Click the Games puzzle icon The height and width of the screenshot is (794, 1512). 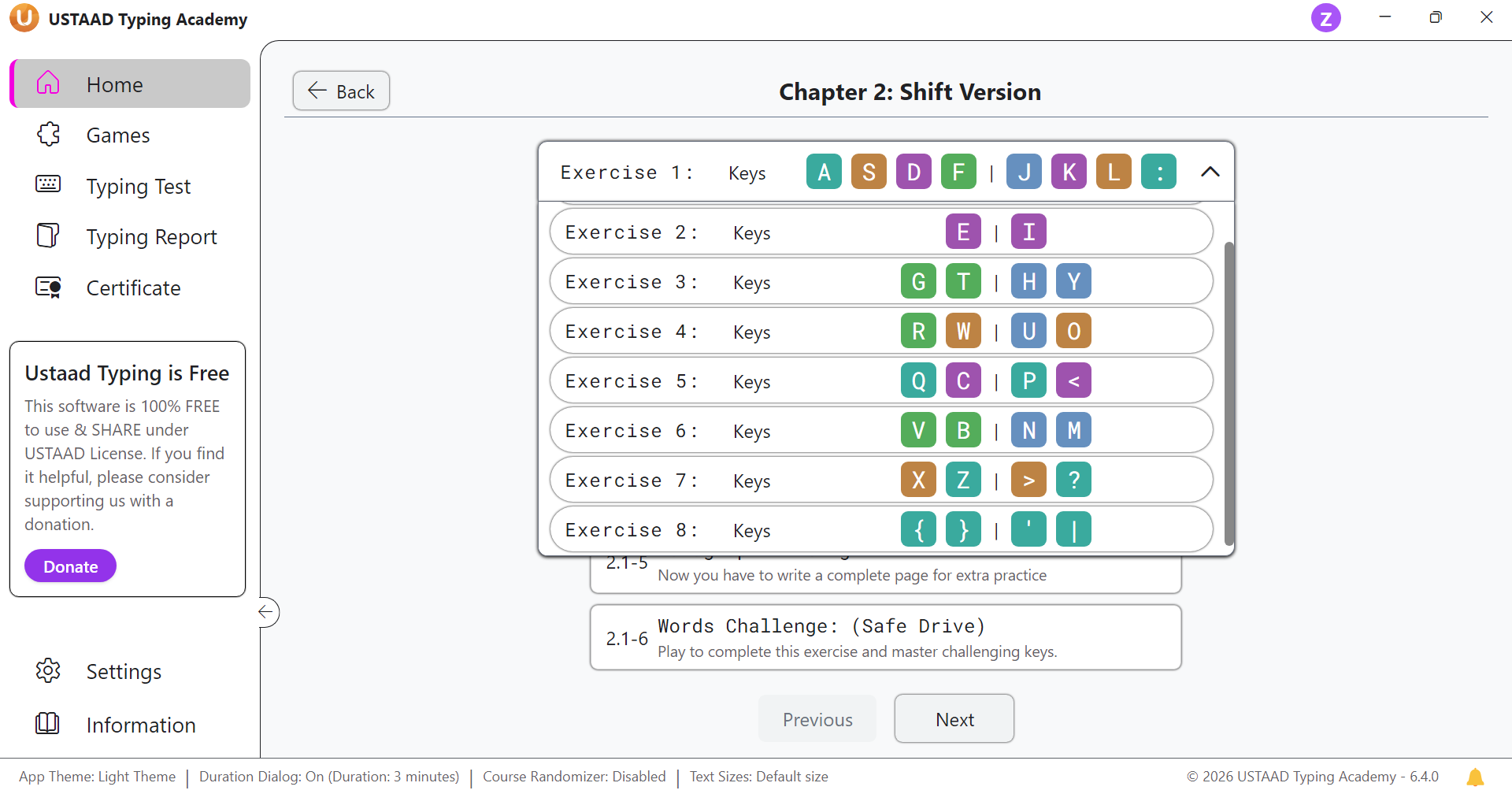click(x=48, y=135)
